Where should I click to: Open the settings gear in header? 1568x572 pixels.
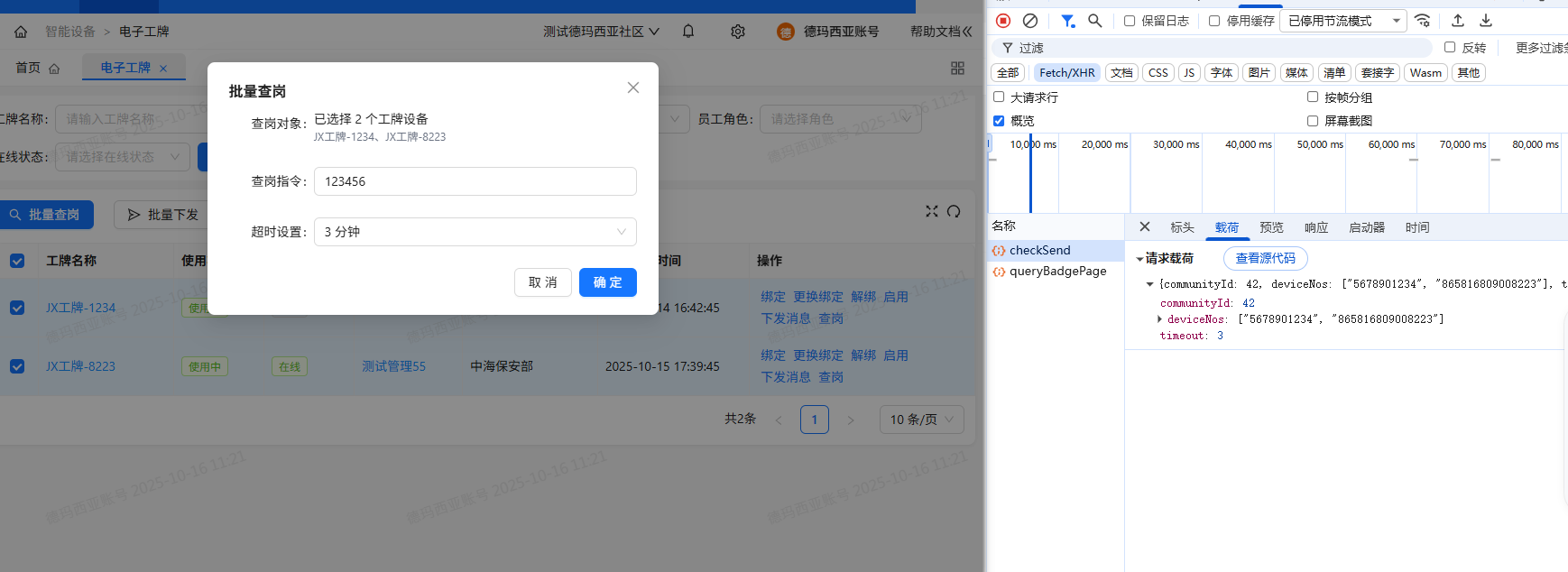point(738,32)
